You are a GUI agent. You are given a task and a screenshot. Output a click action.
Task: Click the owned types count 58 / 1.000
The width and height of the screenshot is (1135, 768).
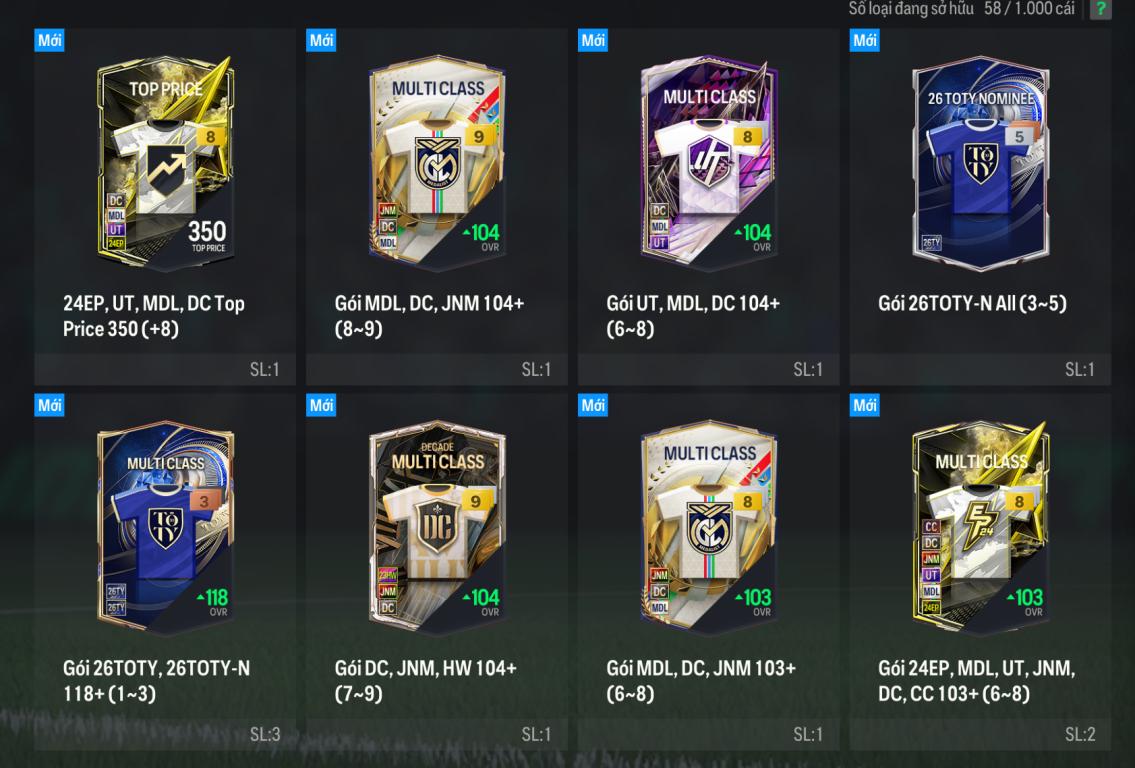click(x=1029, y=9)
